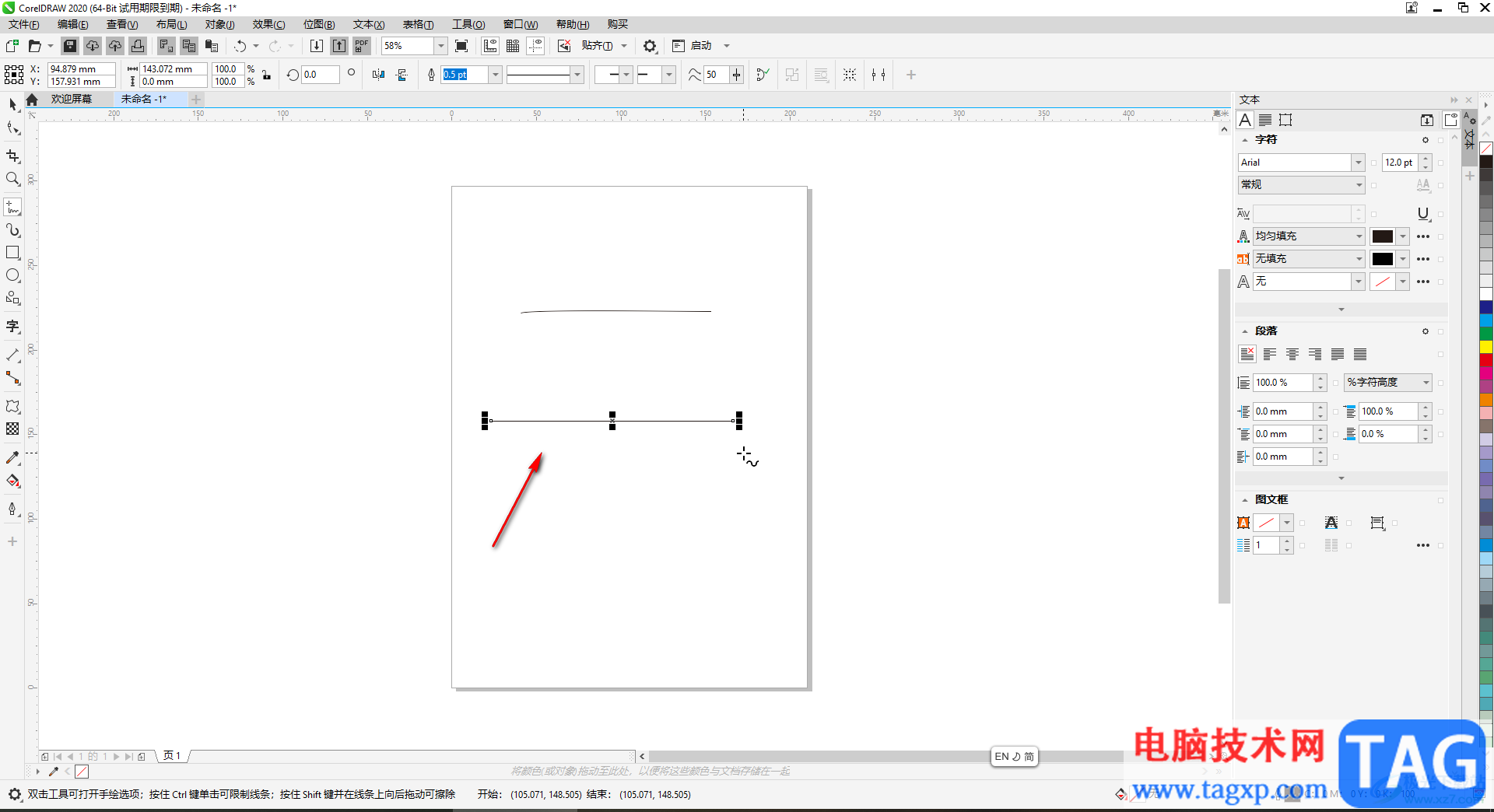
Task: Show or hide the grid
Action: (513, 46)
